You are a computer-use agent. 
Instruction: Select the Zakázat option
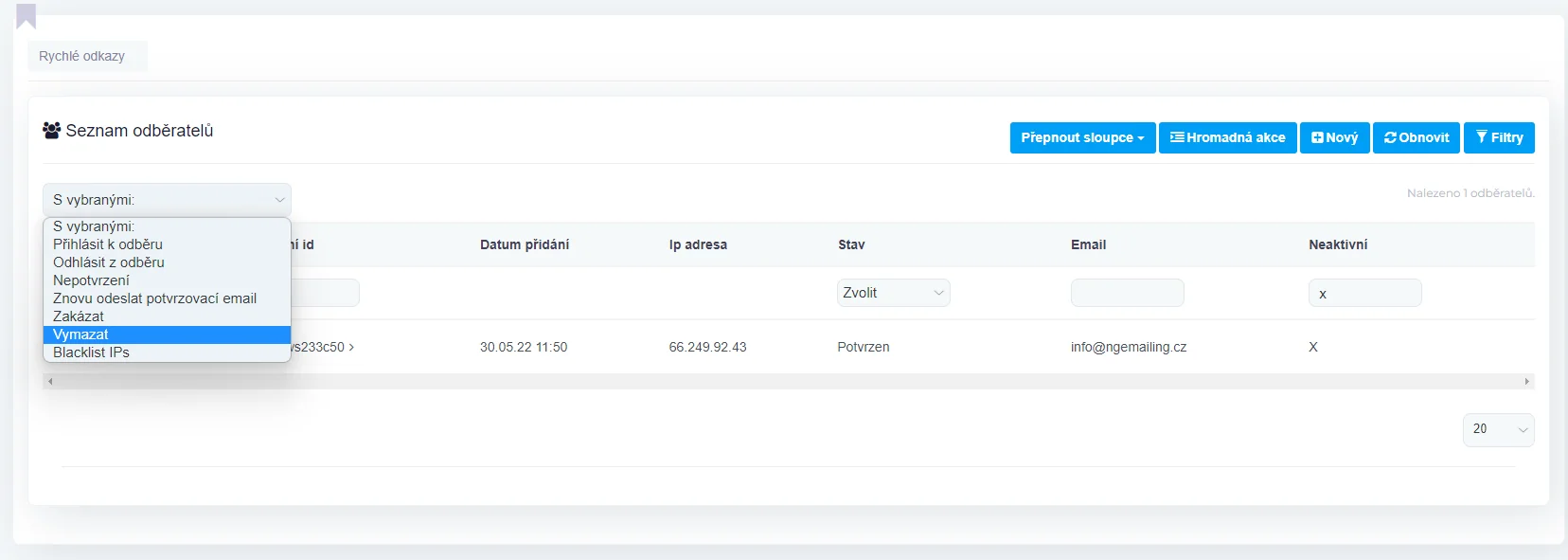click(79, 316)
